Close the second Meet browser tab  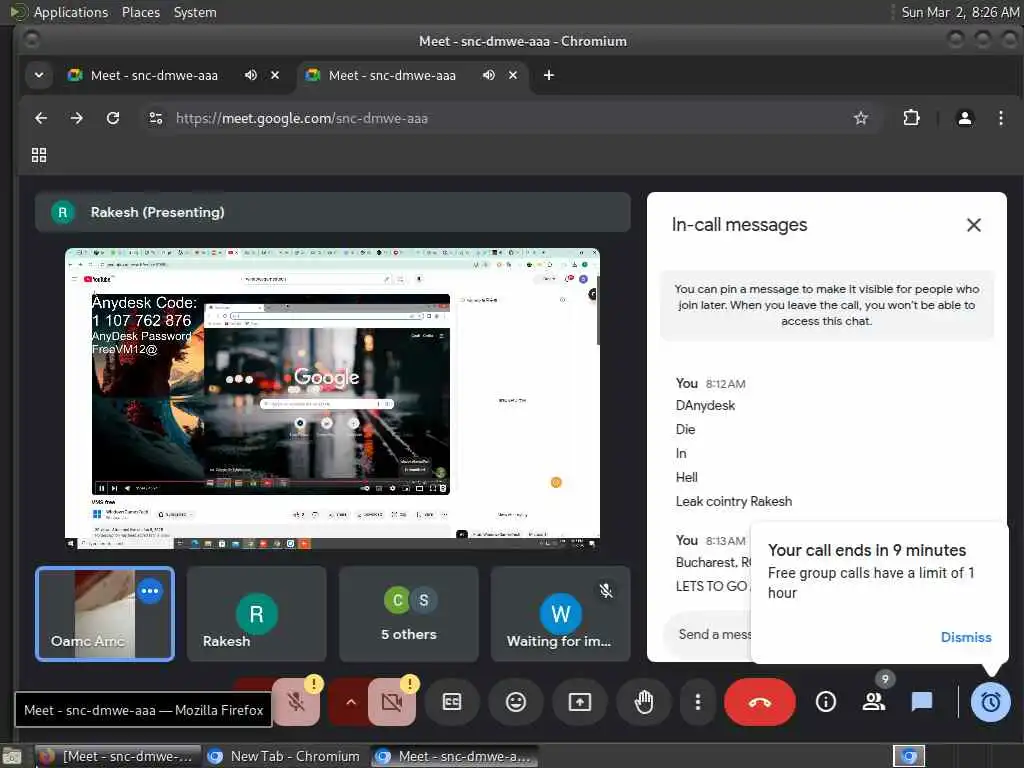[513, 75]
